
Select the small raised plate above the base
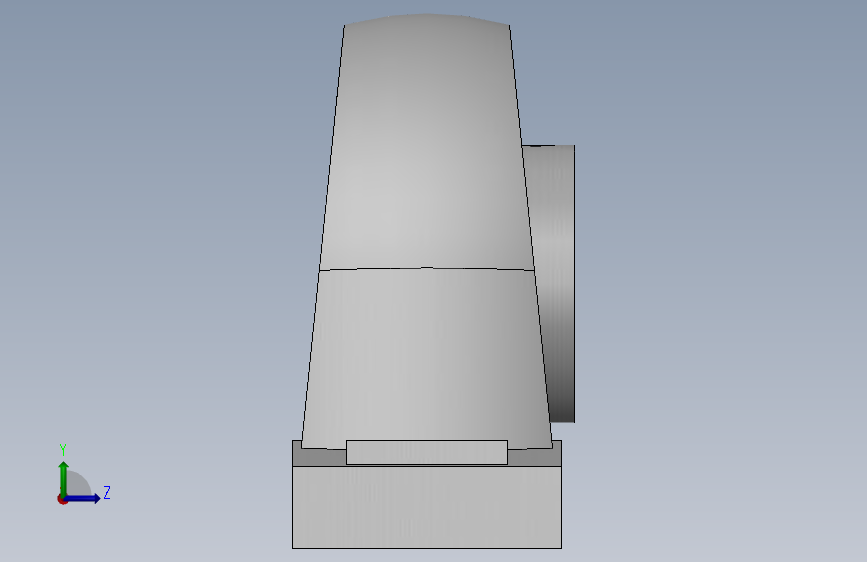(427, 452)
